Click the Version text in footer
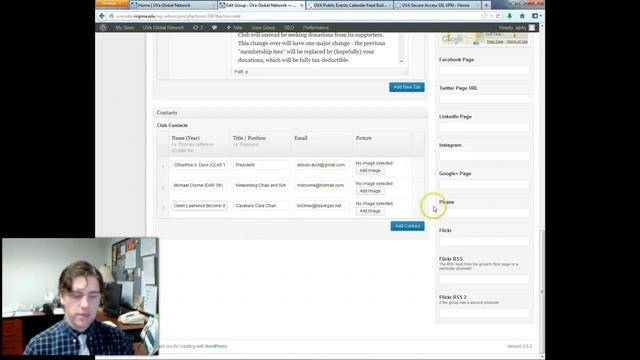Screen dimensions: 640x360 519,346
